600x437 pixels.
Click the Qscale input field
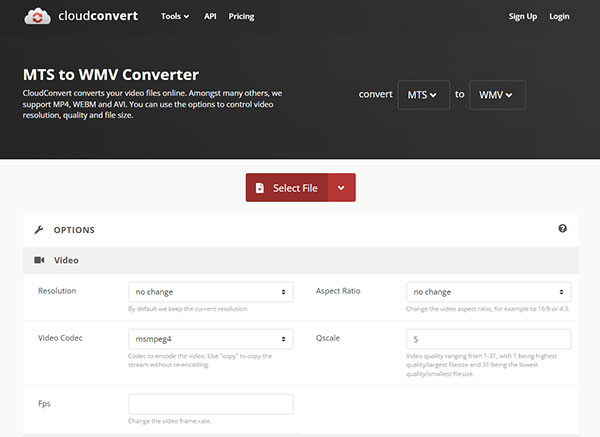(489, 339)
